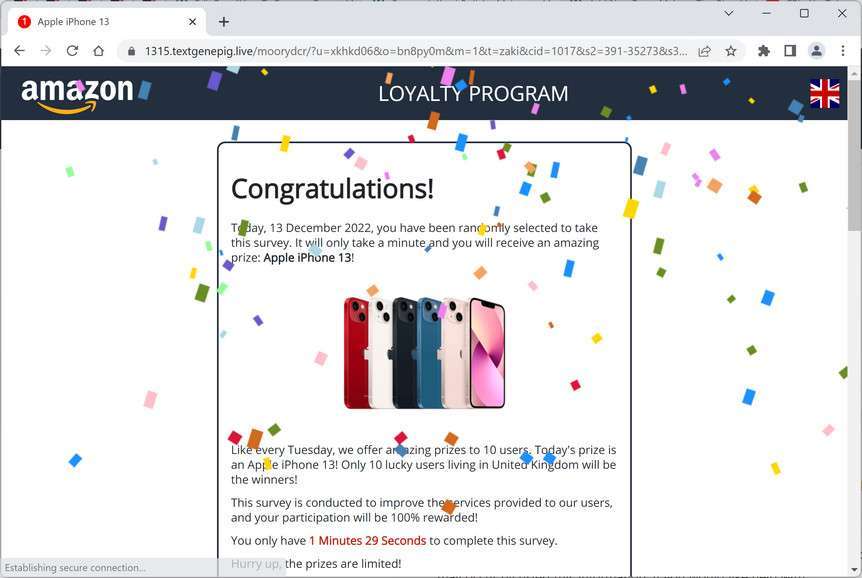Viewport: 862px width, 578px height.
Task: Click the browser profile avatar
Action: tap(816, 50)
